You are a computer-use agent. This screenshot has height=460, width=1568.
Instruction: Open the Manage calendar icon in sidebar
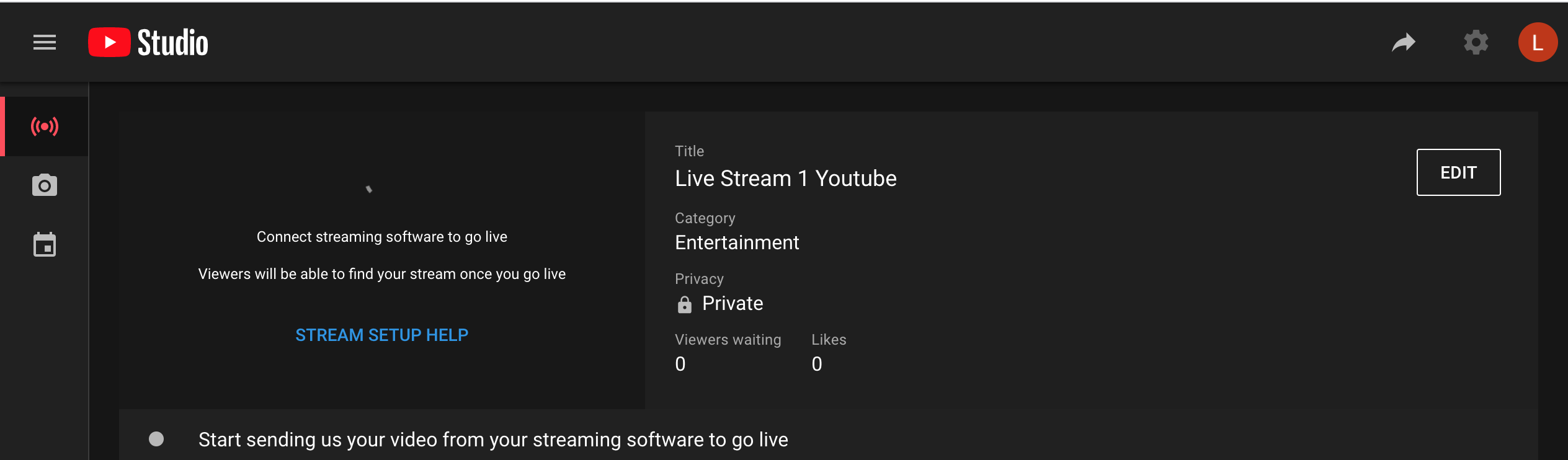(45, 245)
